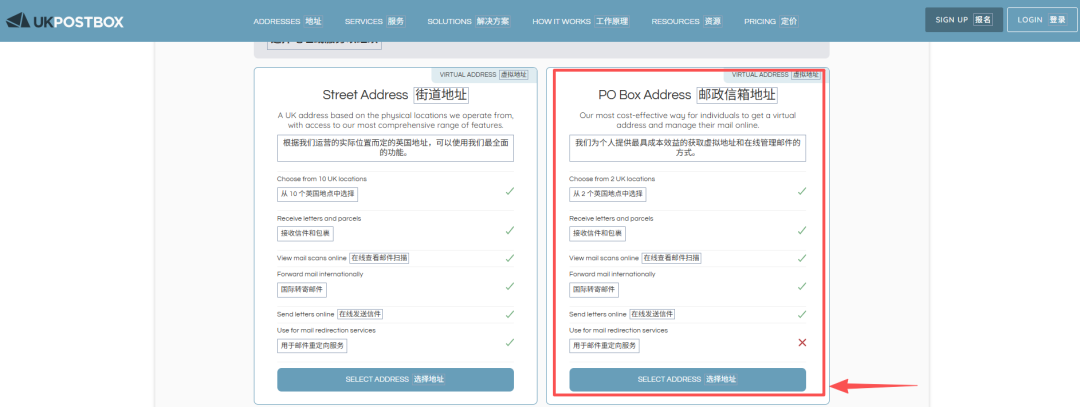
Task: Click the red X for PO Box mail redirection
Action: pyautogui.click(x=802, y=343)
